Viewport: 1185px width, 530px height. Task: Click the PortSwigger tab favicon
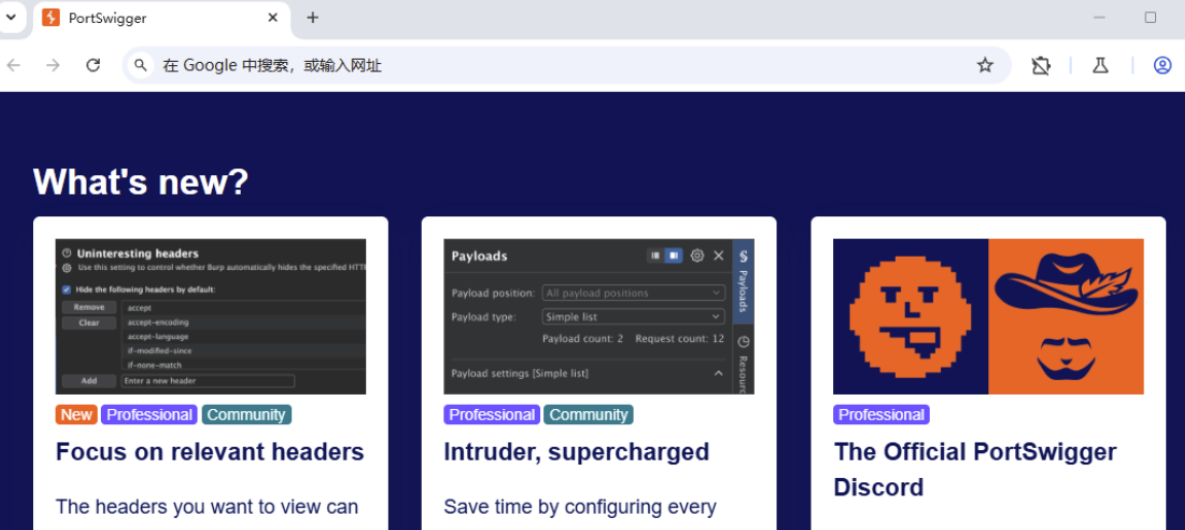(51, 18)
